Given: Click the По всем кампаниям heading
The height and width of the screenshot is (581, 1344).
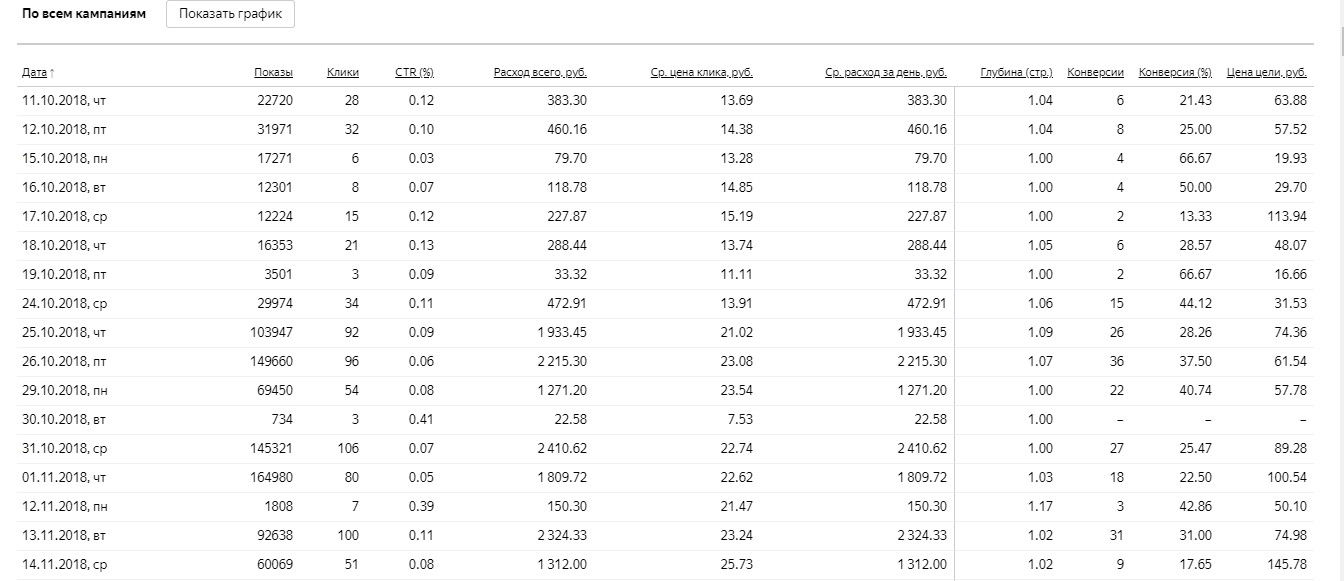Looking at the screenshot, I should (84, 14).
